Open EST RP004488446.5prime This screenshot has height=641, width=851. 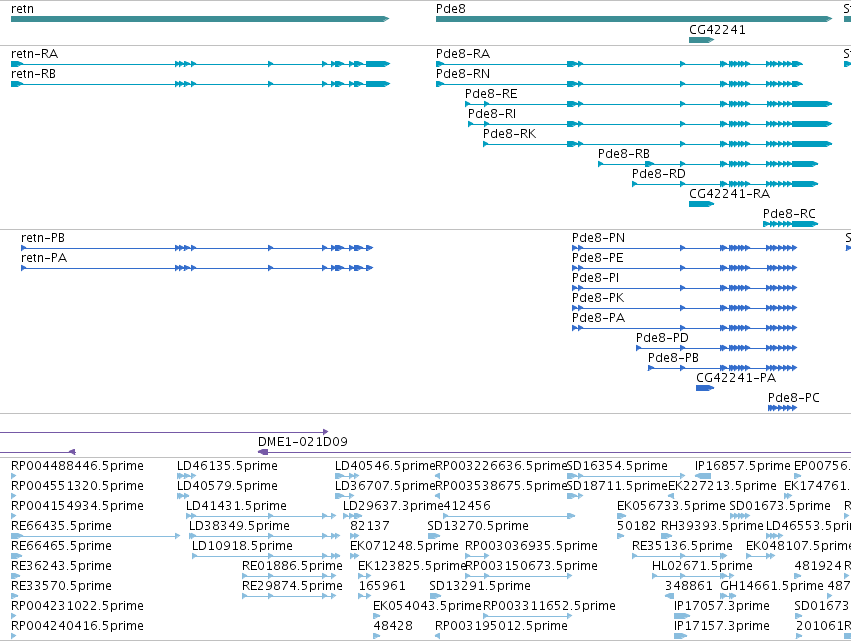(x=78, y=466)
